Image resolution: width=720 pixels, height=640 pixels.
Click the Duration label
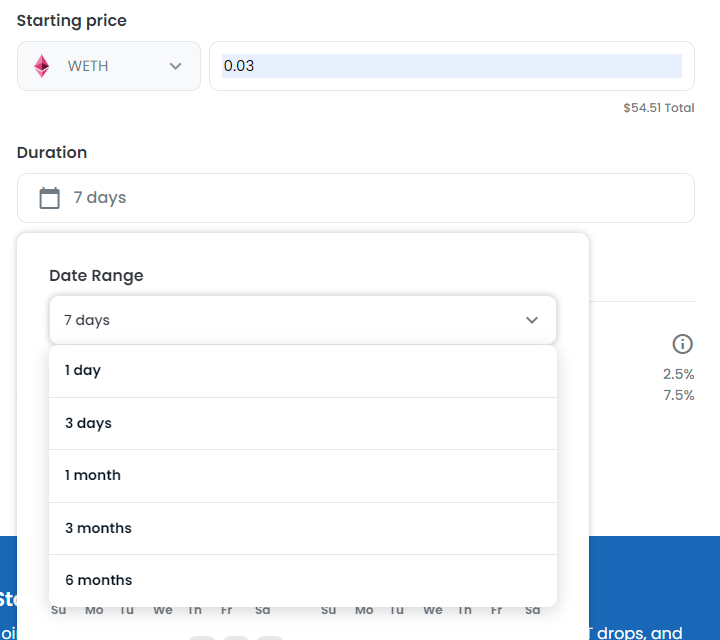52,152
